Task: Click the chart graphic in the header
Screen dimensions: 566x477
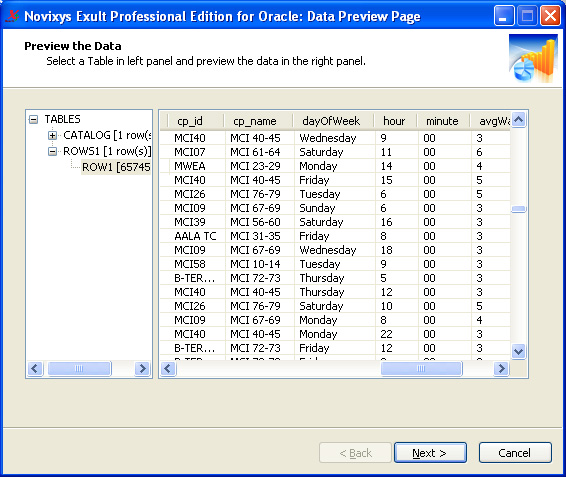Action: (533, 58)
